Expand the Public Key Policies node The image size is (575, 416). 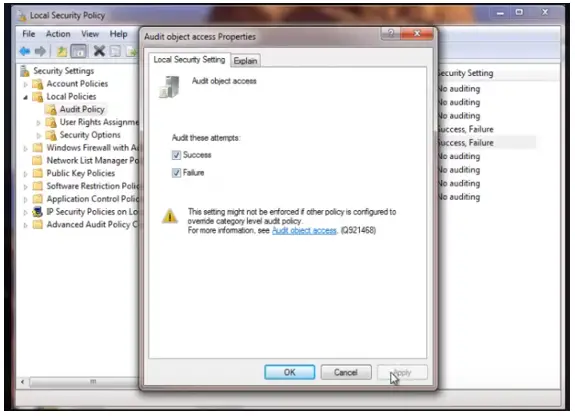click(25, 174)
